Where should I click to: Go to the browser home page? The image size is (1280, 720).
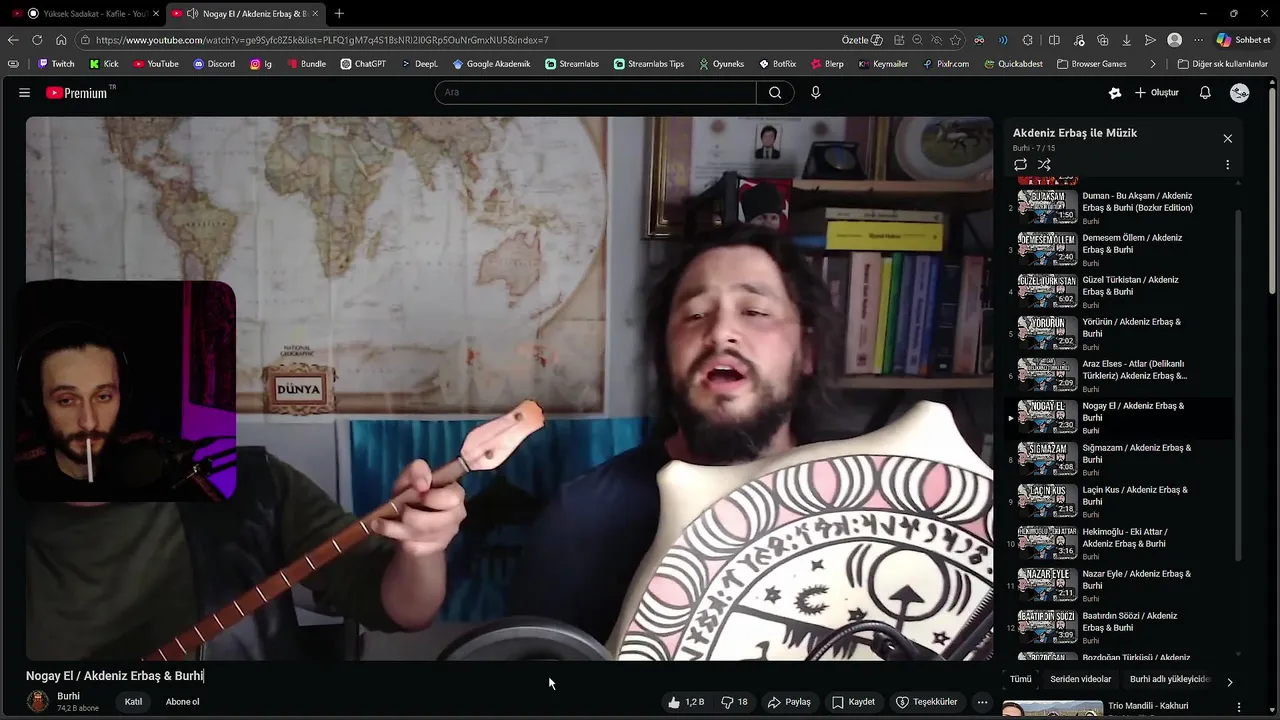(61, 40)
